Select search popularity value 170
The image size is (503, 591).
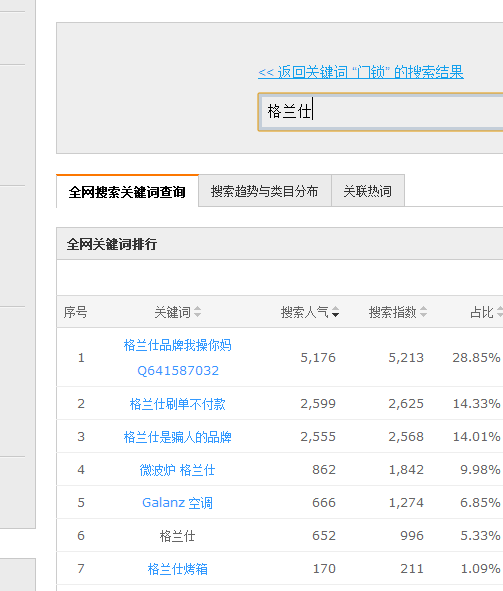click(x=324, y=568)
